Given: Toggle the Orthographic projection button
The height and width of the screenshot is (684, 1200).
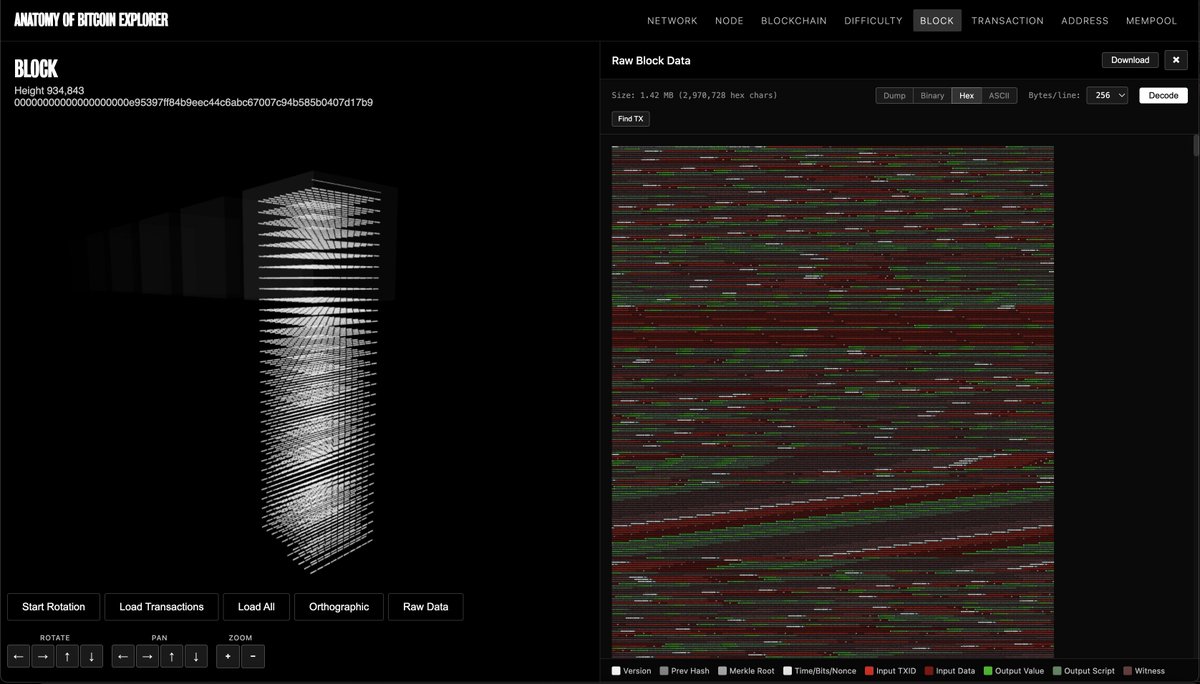Looking at the screenshot, I should click(x=339, y=607).
